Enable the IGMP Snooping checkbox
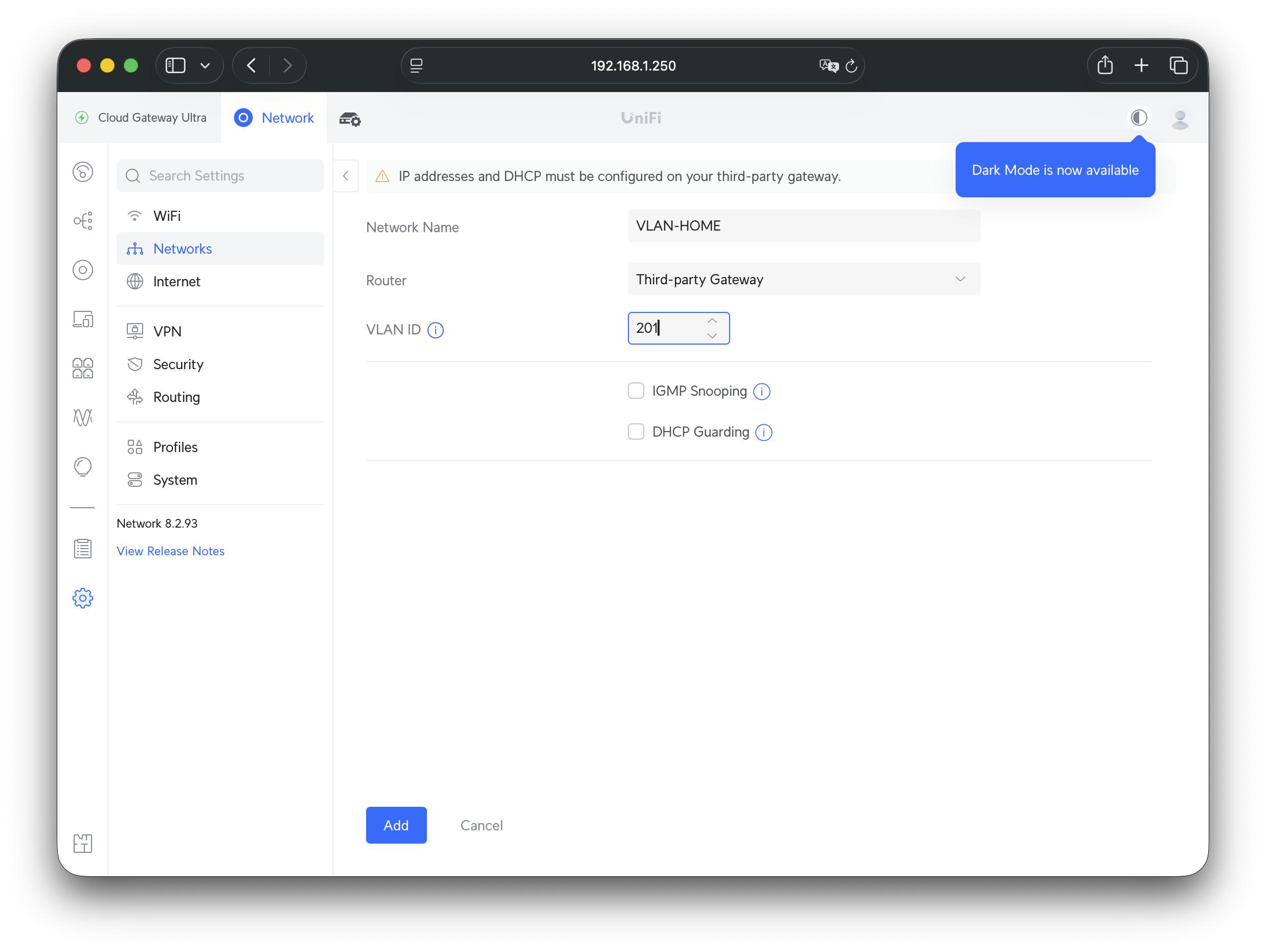The width and height of the screenshot is (1266, 952). [636, 391]
